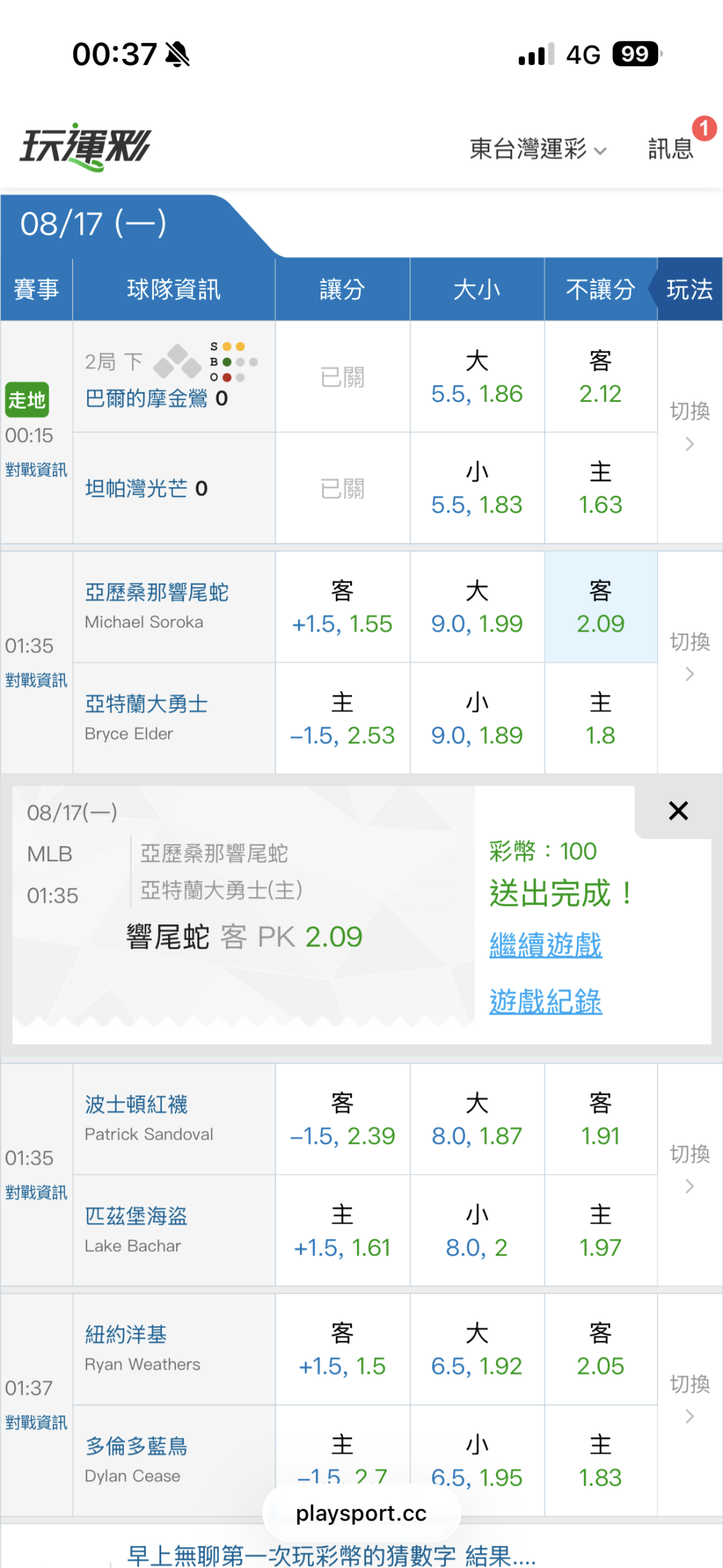Pick 小 8.0, 2 under bet

[x=477, y=1231]
